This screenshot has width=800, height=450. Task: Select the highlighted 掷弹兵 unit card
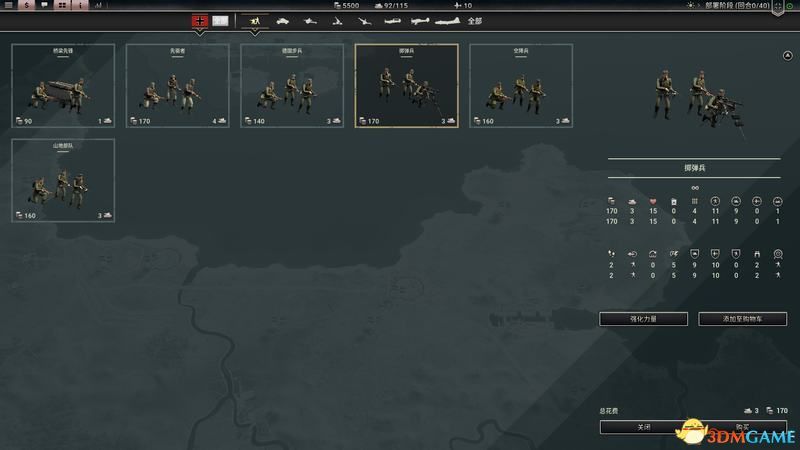[x=407, y=86]
